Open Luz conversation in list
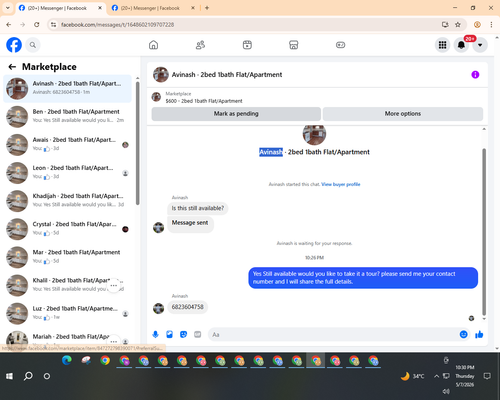 67,314
